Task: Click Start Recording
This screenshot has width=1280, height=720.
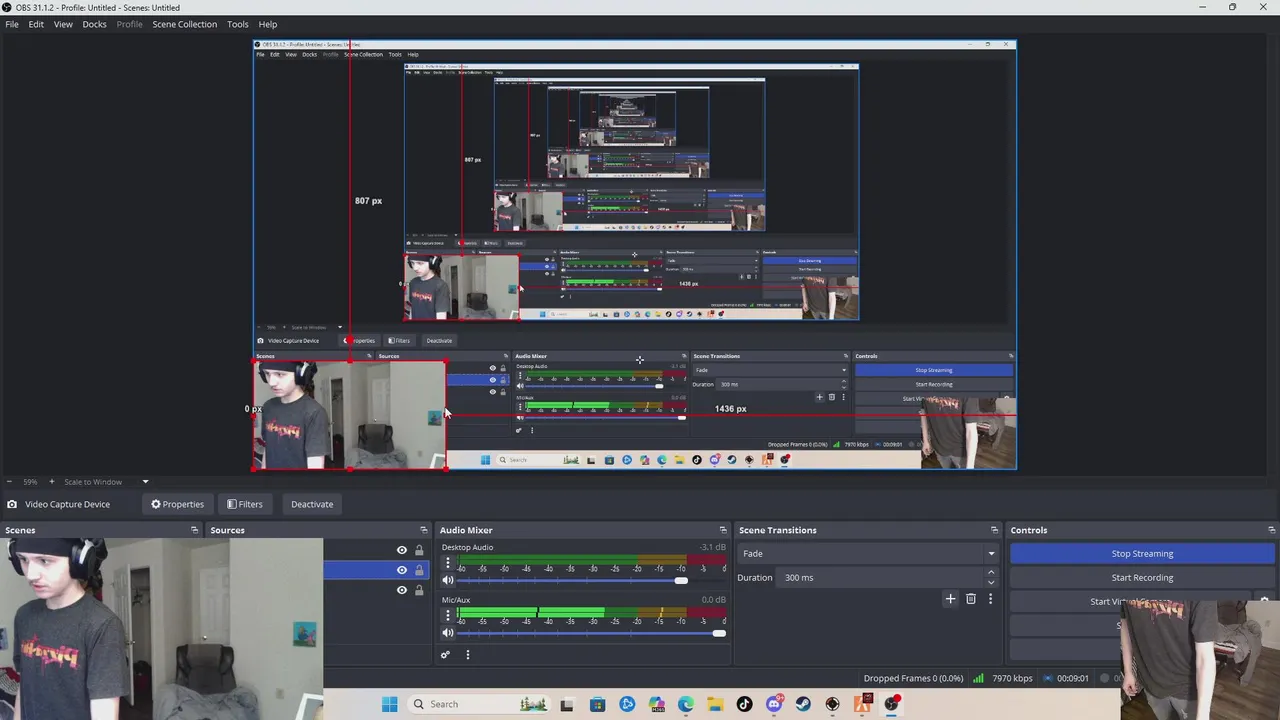Action: click(1142, 577)
